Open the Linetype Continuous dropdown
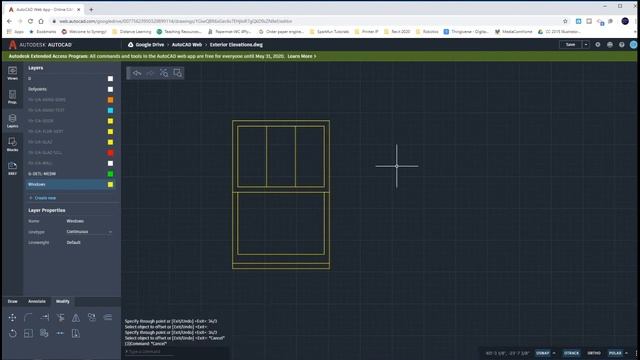Image resolution: width=640 pixels, height=360 pixels. tap(89, 232)
